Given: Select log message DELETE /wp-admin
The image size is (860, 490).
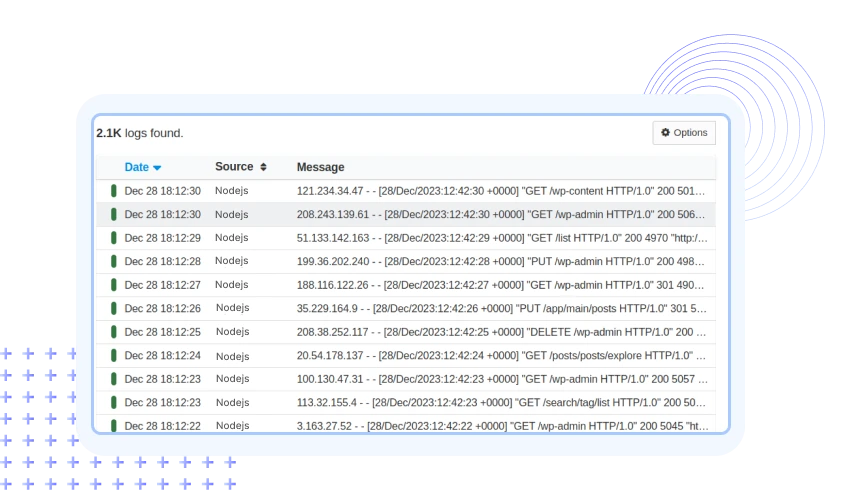Looking at the screenshot, I should click(502, 332).
